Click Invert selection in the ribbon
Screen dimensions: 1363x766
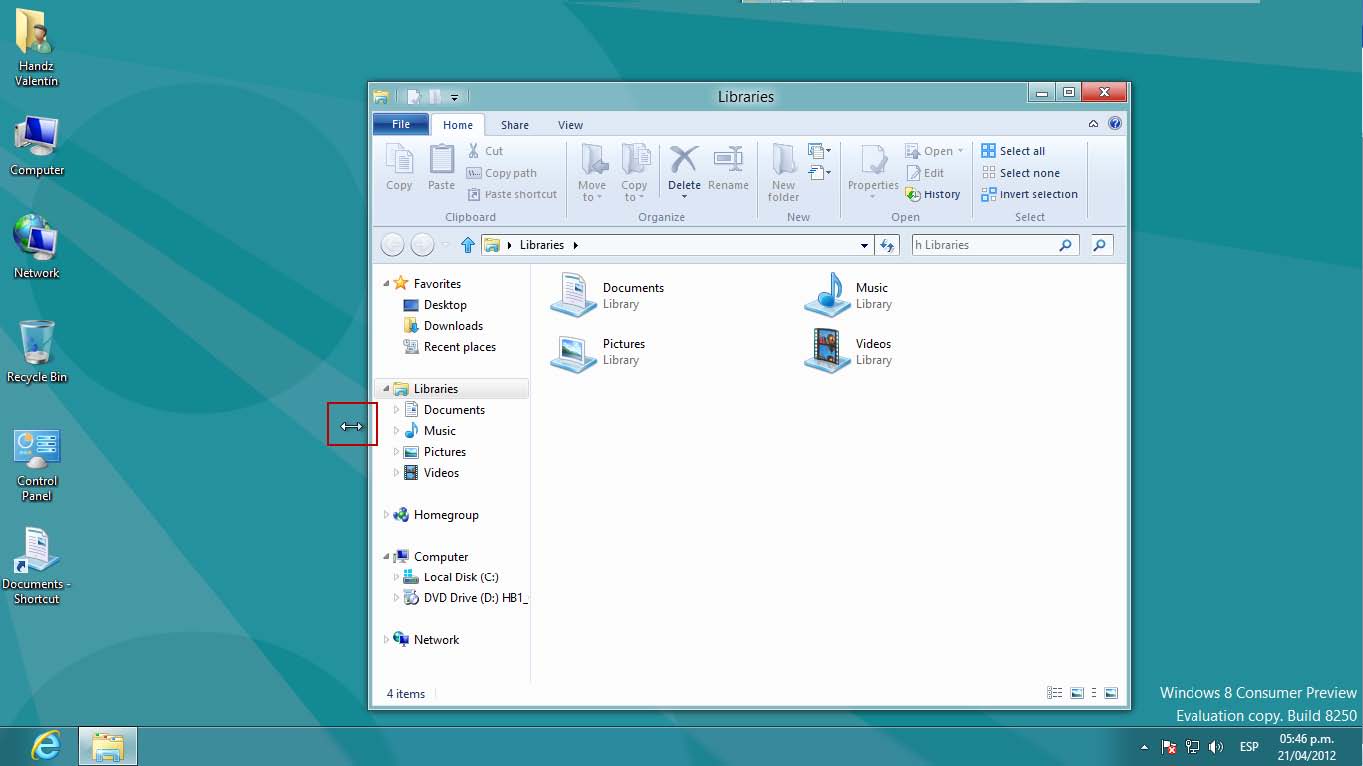click(x=1030, y=195)
